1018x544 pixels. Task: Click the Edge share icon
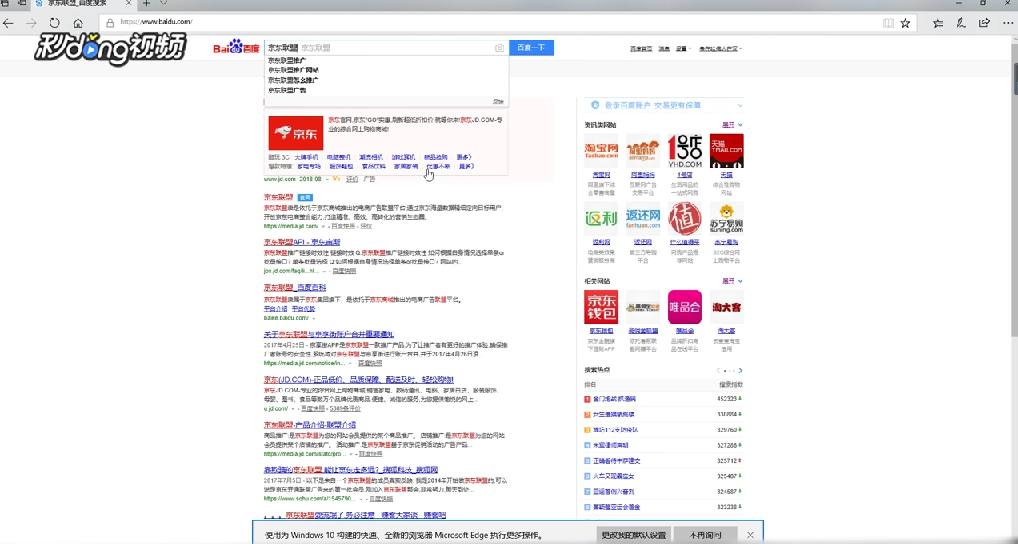(985, 23)
